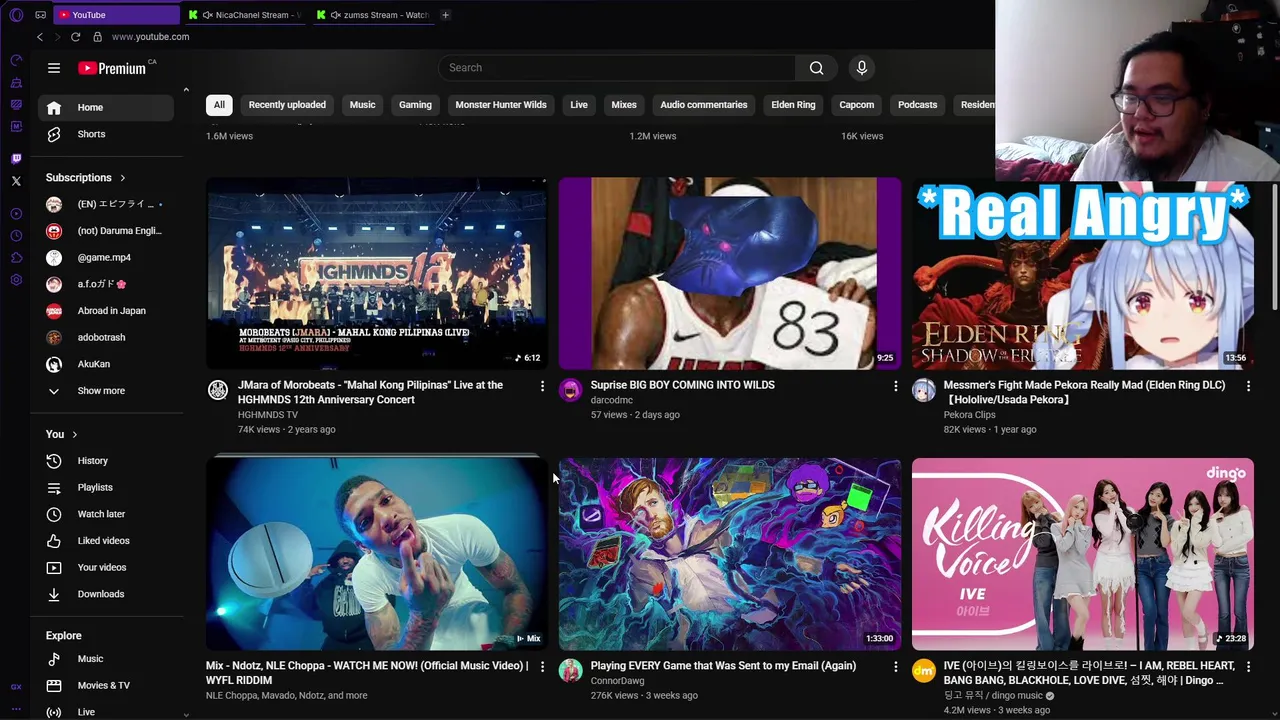1280x720 pixels.
Task: Click the YouTube search input field
Action: pyautogui.click(x=617, y=68)
